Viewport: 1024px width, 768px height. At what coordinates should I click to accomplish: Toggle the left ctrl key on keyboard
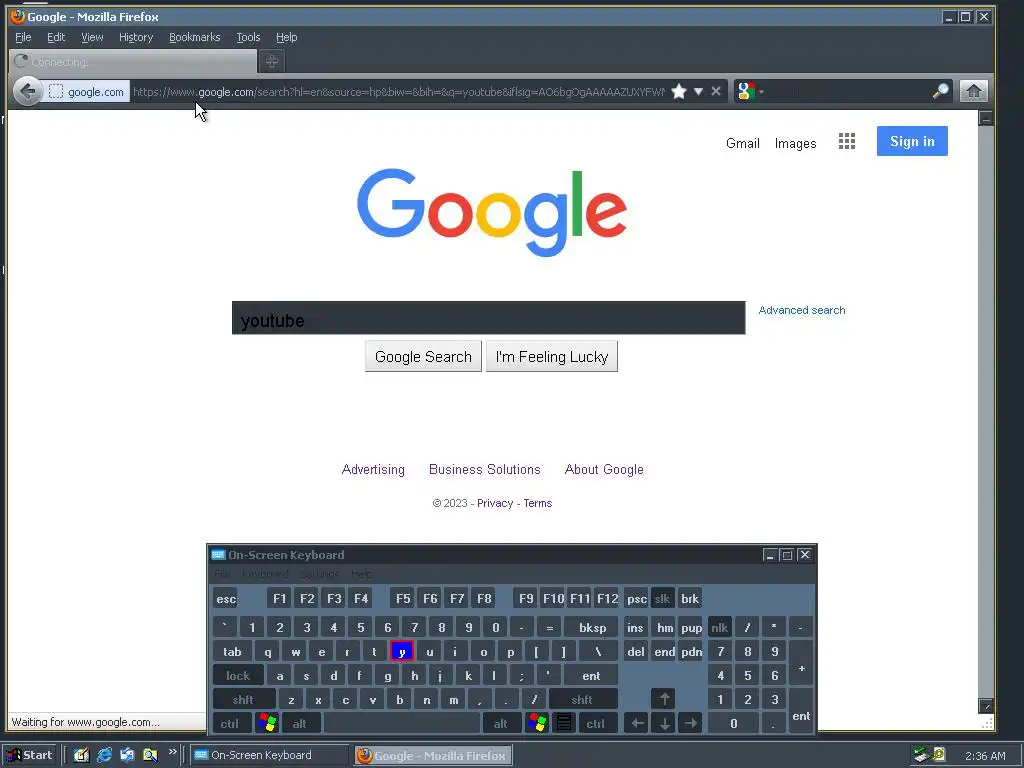pos(230,724)
